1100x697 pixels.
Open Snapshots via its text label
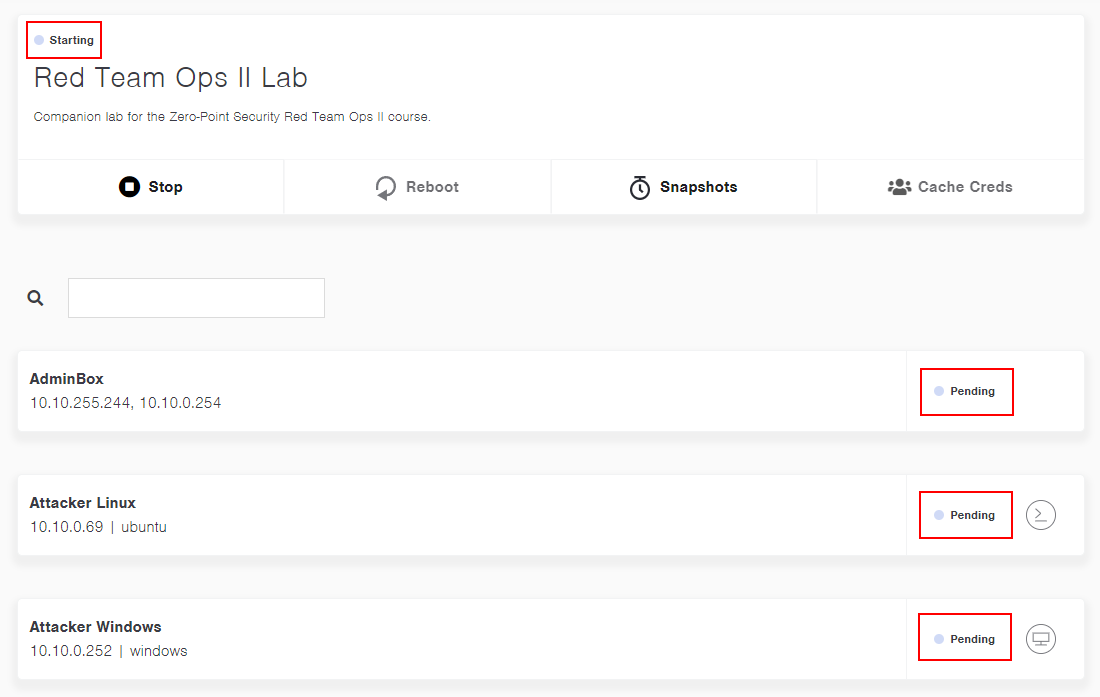coord(698,187)
